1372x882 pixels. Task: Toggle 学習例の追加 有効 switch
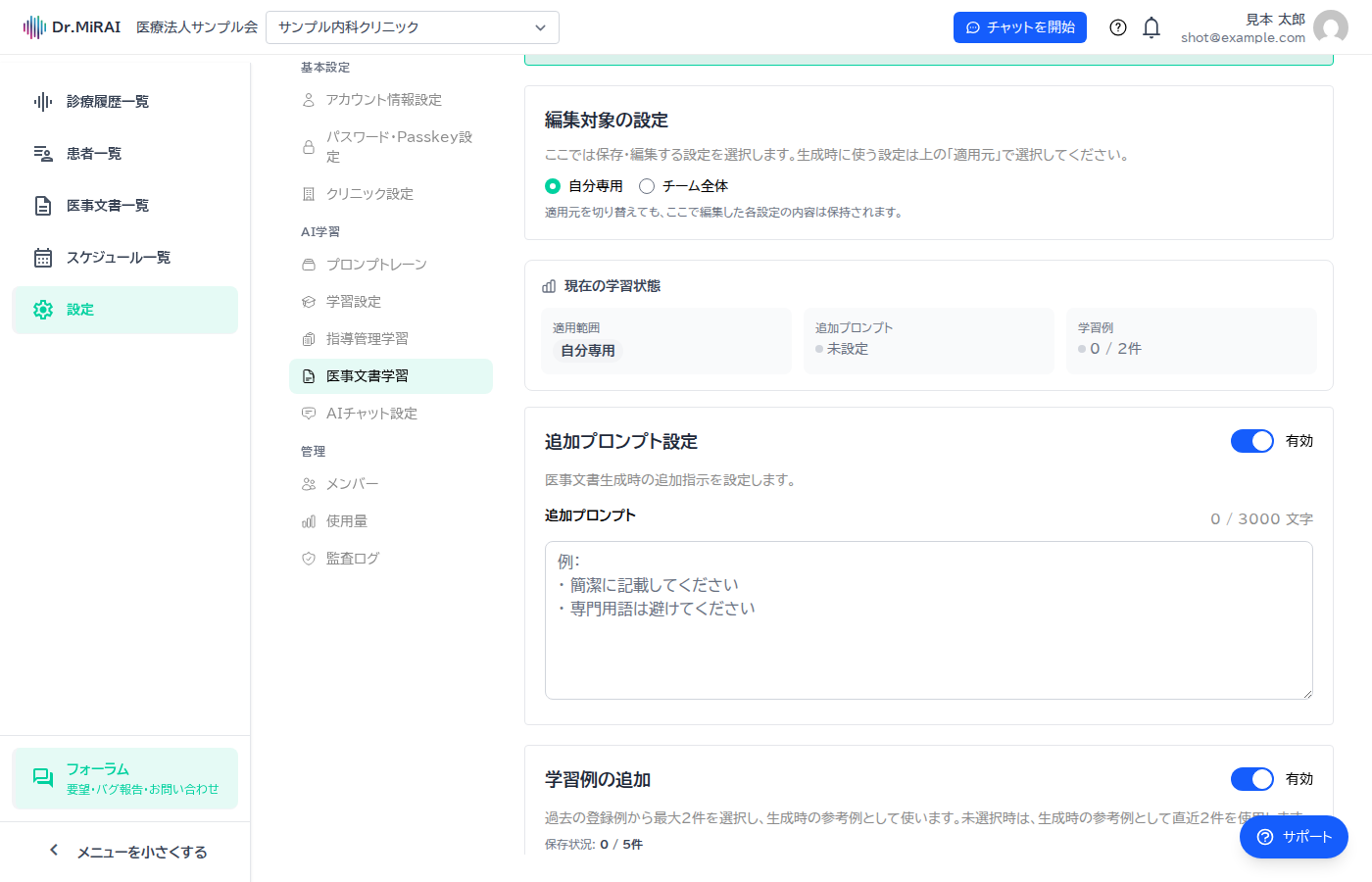pyautogui.click(x=1252, y=779)
